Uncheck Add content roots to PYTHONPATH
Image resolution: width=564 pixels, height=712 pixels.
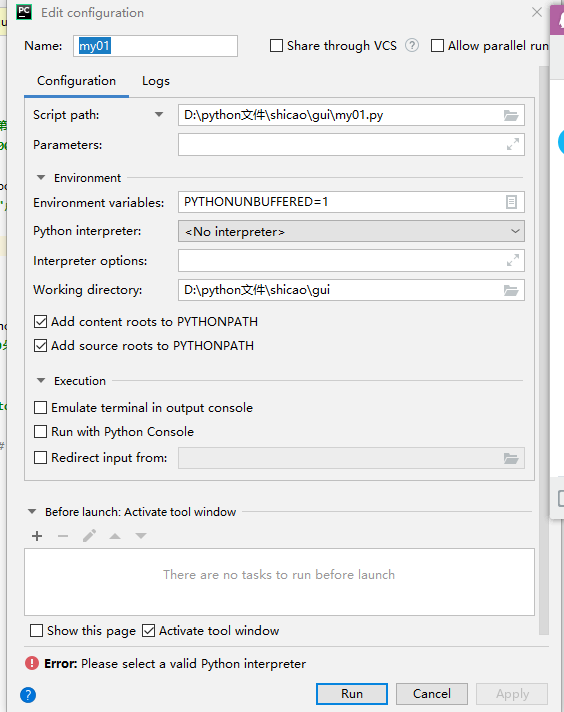pos(40,322)
